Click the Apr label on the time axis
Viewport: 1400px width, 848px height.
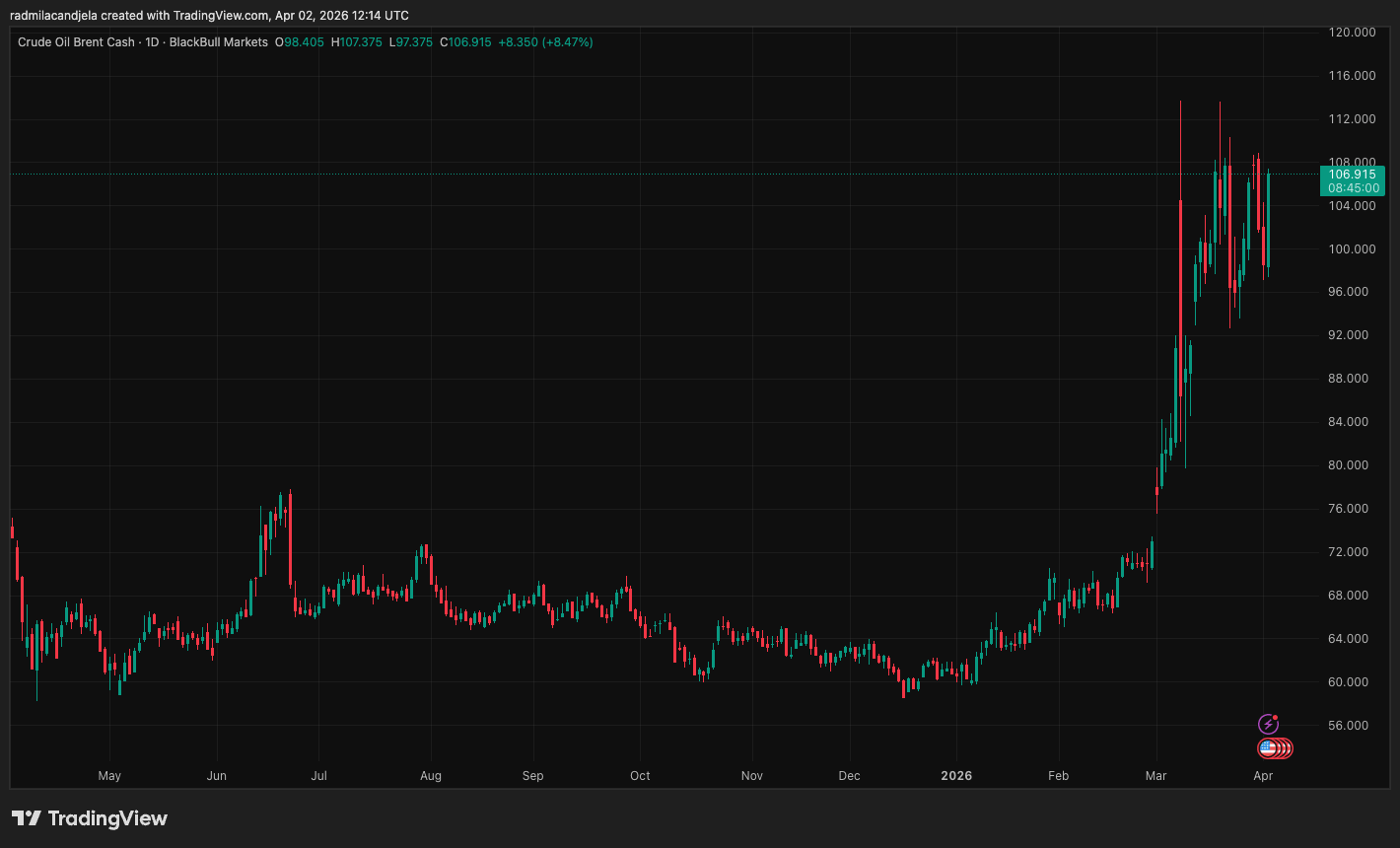[x=1262, y=776]
